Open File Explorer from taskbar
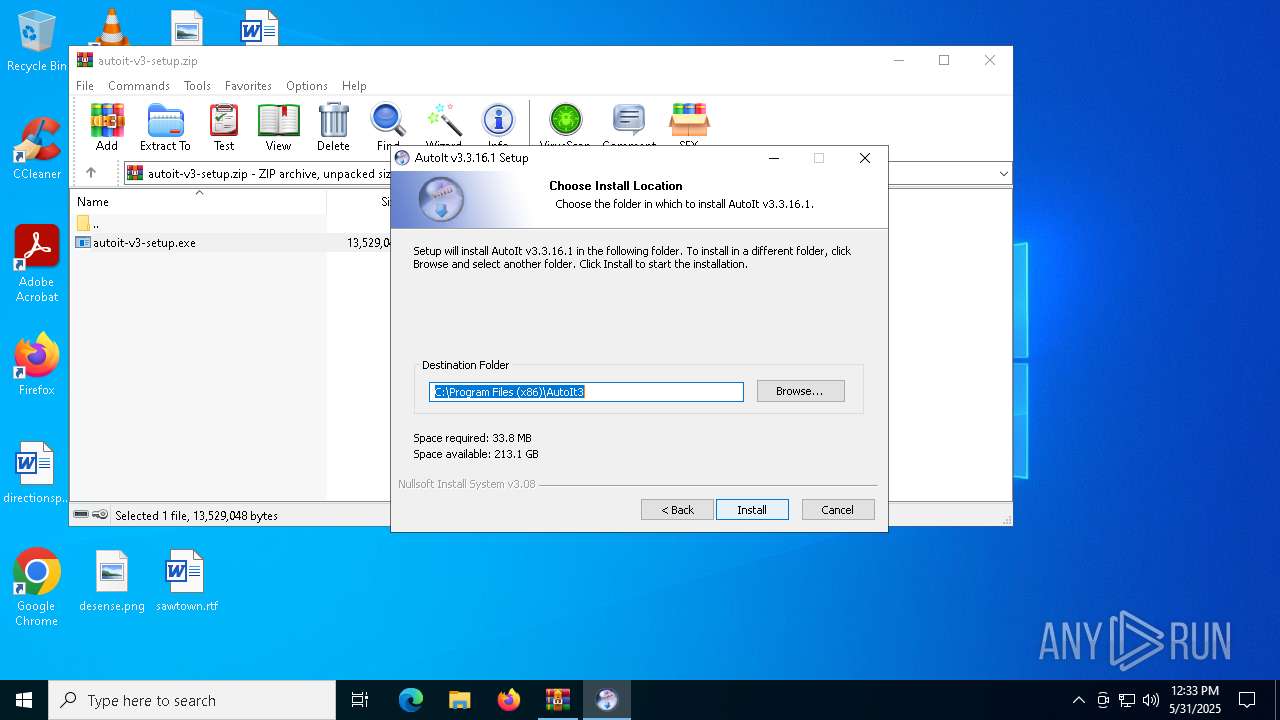1280x720 pixels. 460,700
